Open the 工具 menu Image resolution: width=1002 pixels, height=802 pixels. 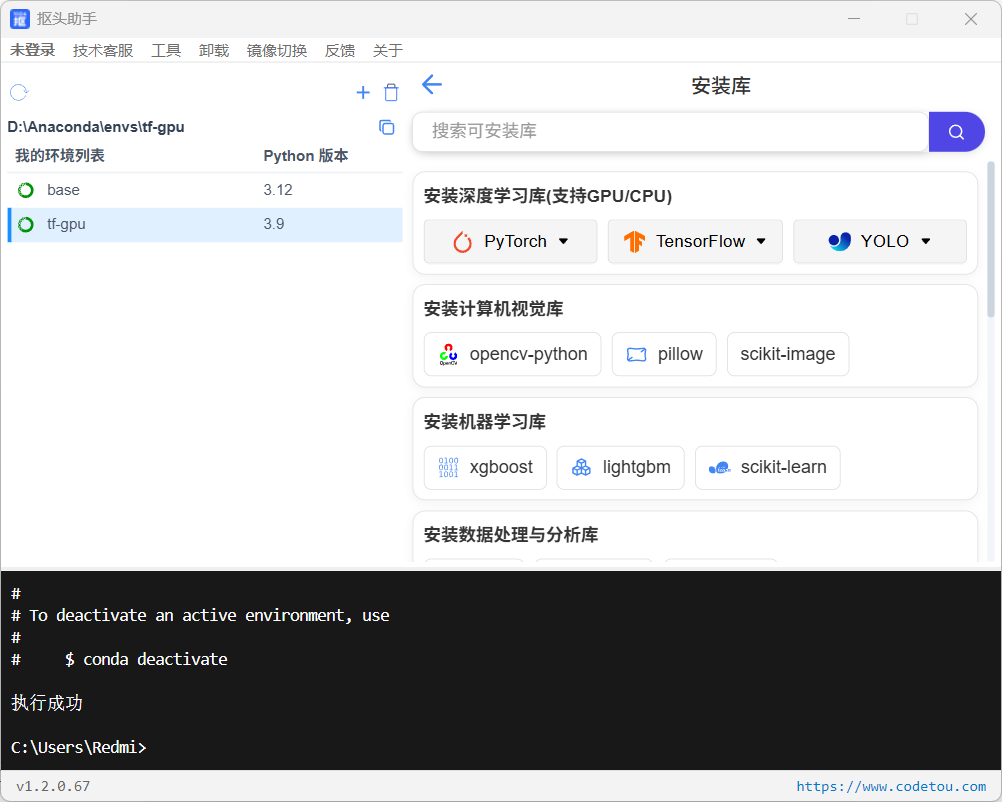pos(166,50)
